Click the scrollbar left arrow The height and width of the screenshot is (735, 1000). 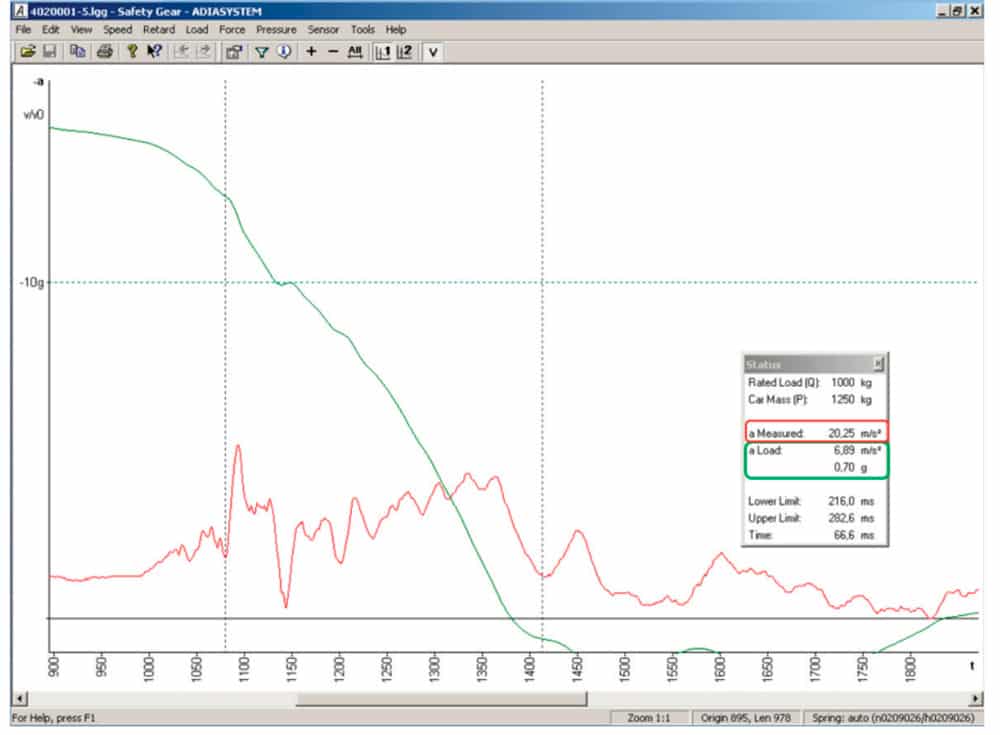[20, 699]
